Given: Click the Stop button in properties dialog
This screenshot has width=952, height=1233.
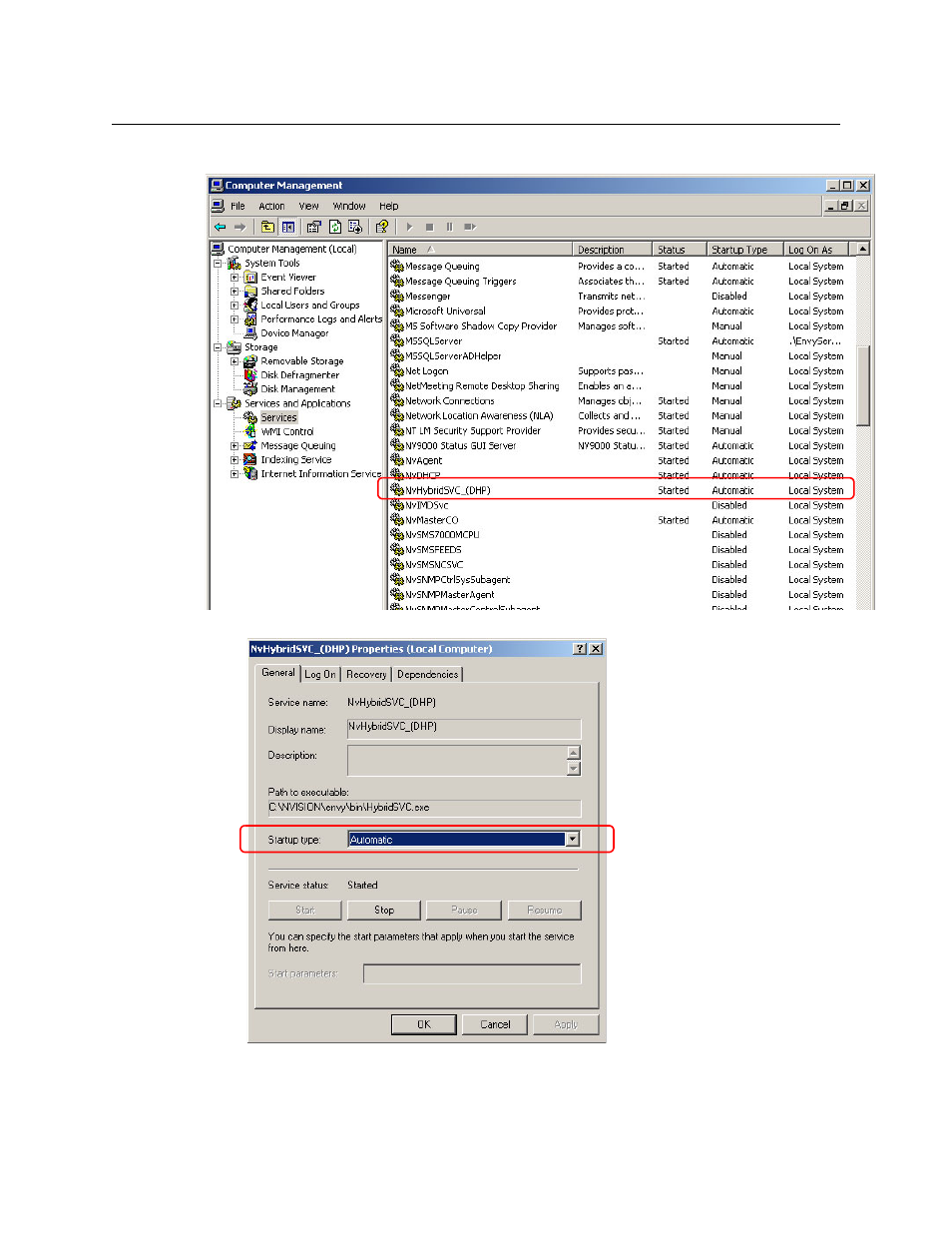Looking at the screenshot, I should click(384, 911).
